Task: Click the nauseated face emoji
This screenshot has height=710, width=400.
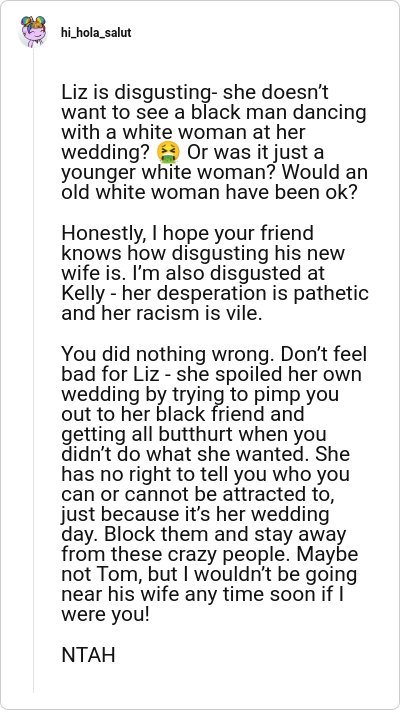Action: pyautogui.click(x=168, y=152)
